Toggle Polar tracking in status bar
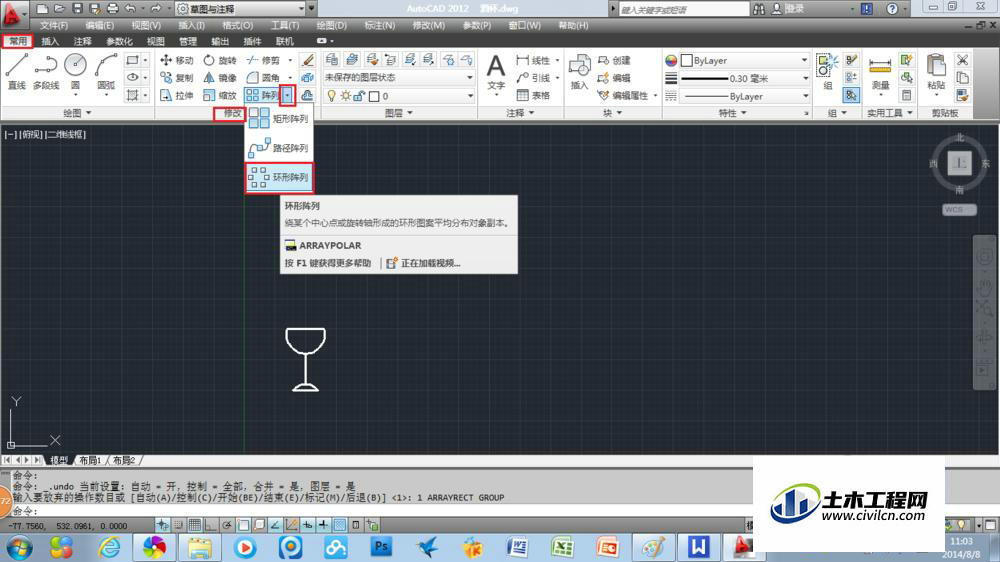Image resolution: width=1000 pixels, height=562 pixels. [x=226, y=525]
